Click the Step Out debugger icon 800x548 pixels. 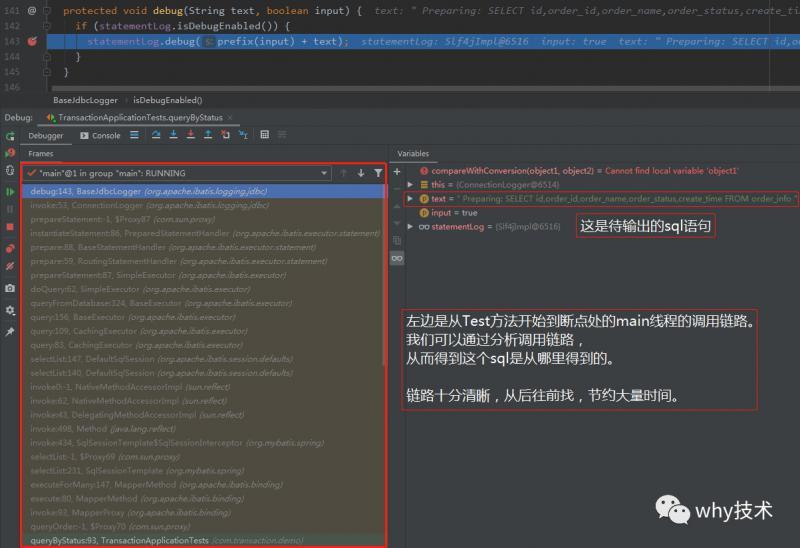(207, 135)
